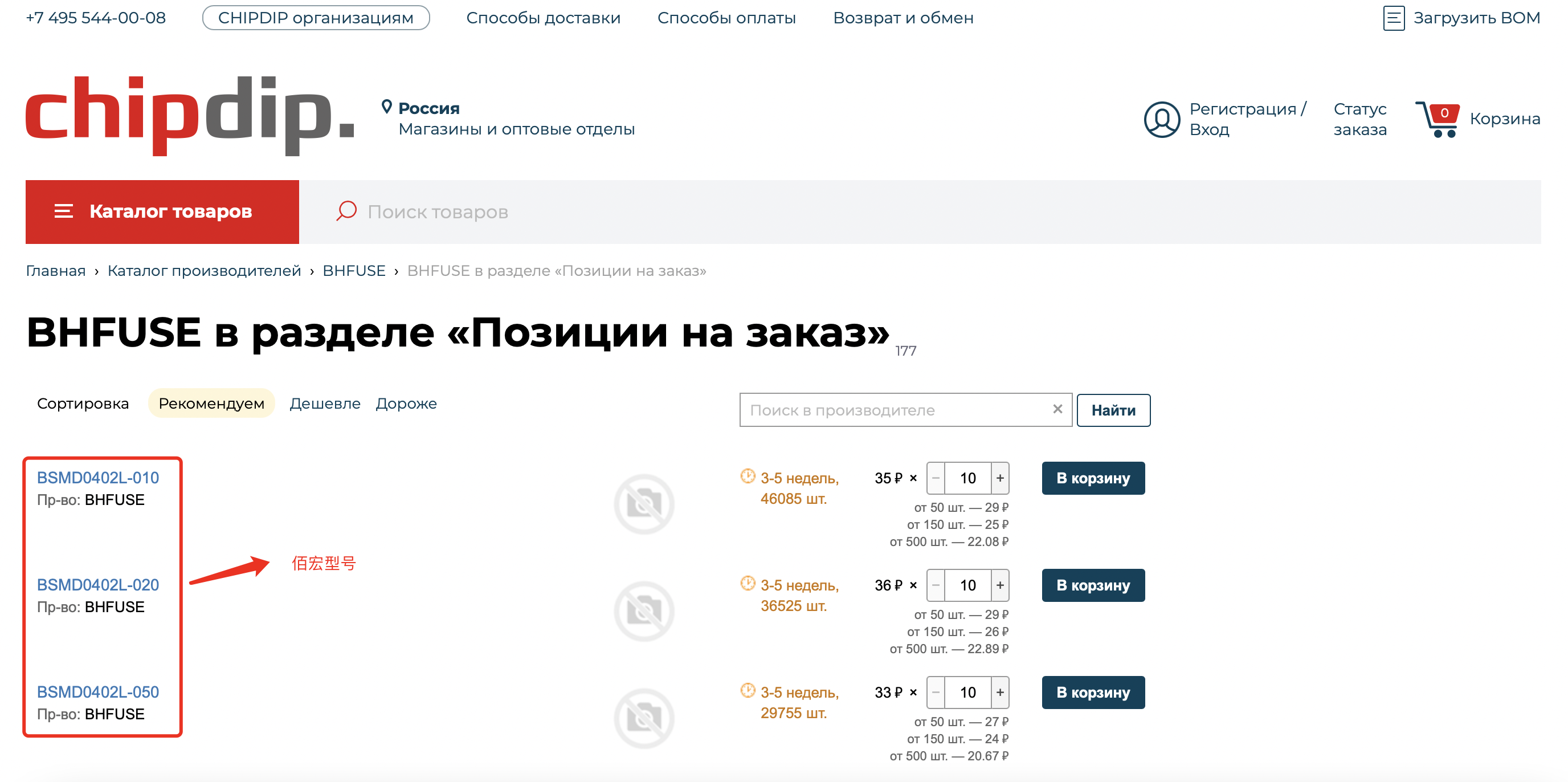Image resolution: width=1568 pixels, height=782 pixels.
Task: Open Магазины и оптовые отделы link
Action: click(516, 129)
